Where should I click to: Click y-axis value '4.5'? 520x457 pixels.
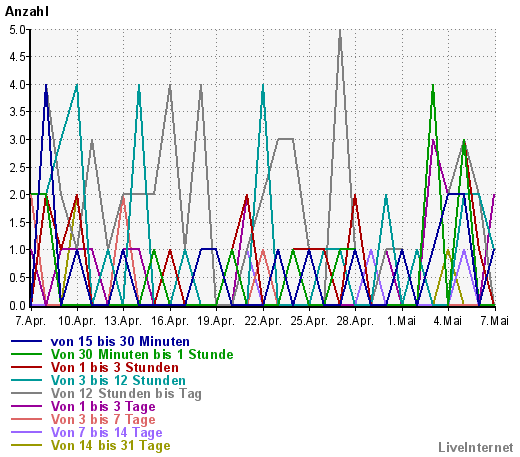[x=17, y=57]
